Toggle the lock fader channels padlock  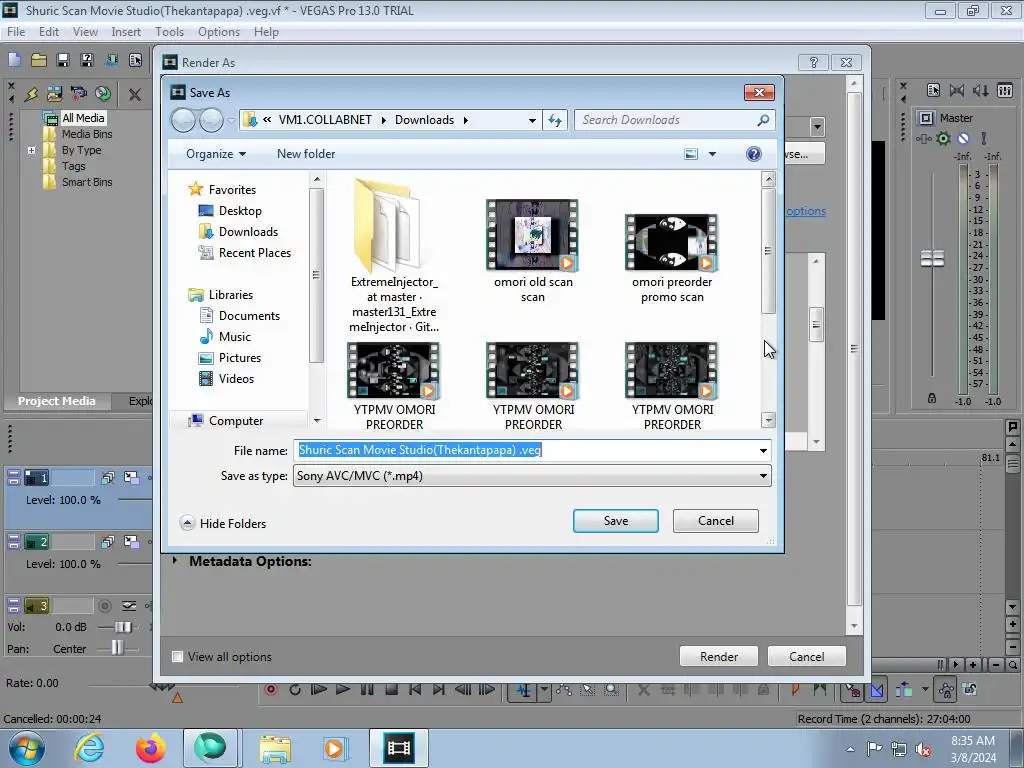(x=932, y=398)
